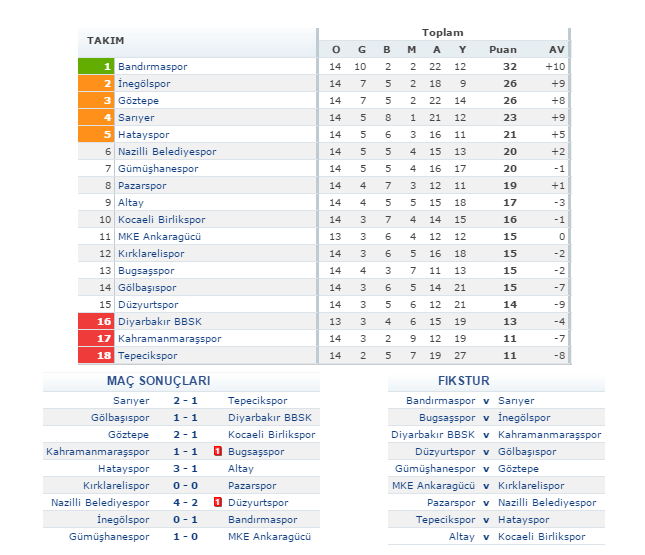Viewport: 645px width, 555px height.
Task: Click the AV column header
Action: [557, 49]
